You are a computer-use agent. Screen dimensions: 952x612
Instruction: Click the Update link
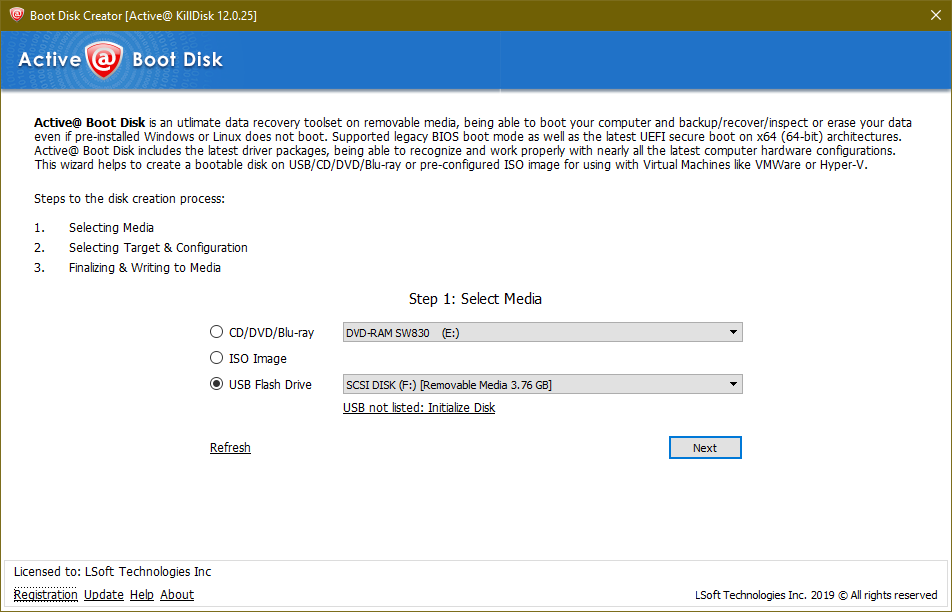click(104, 594)
